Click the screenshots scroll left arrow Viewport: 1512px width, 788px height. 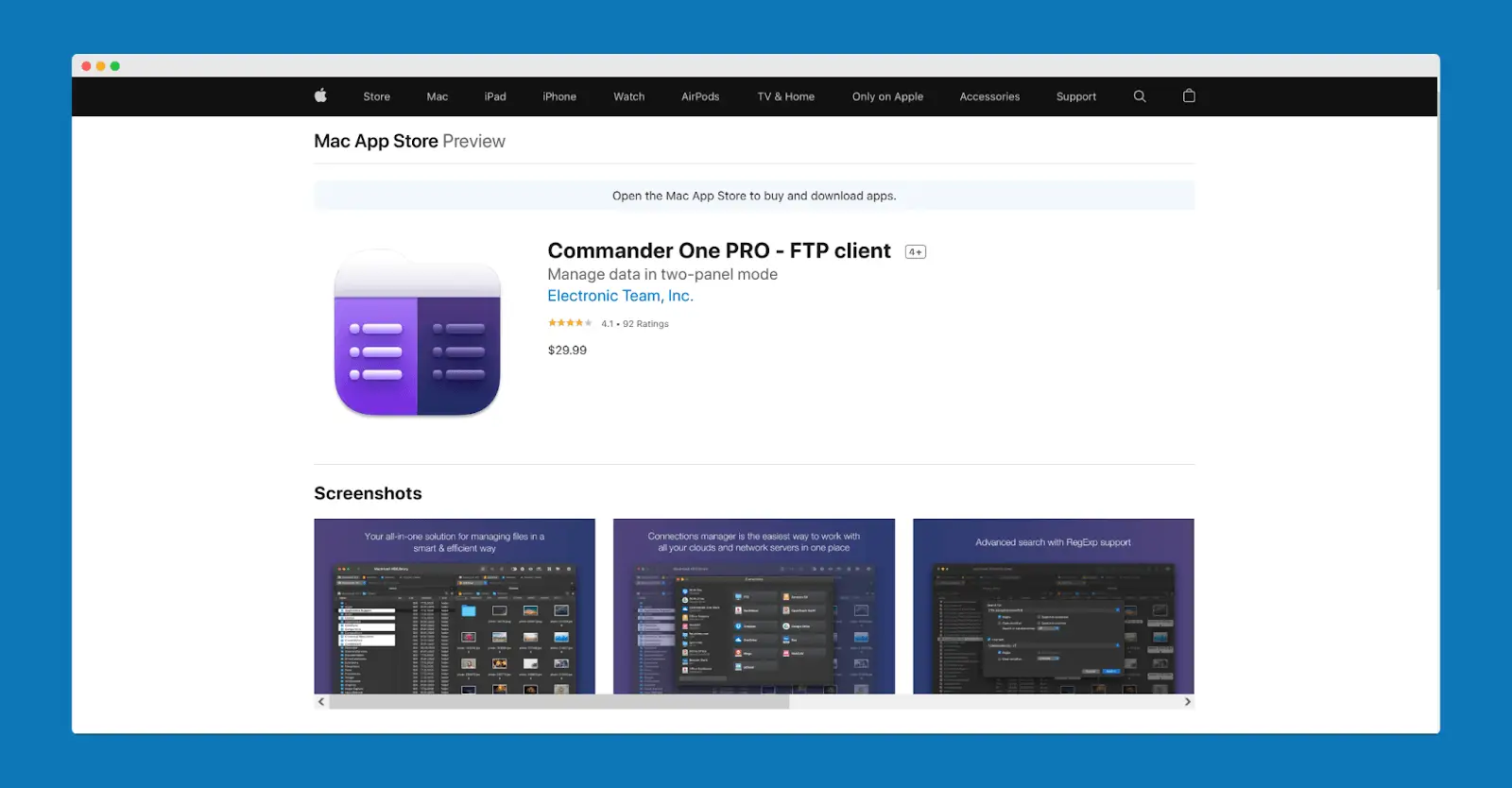[x=321, y=702]
